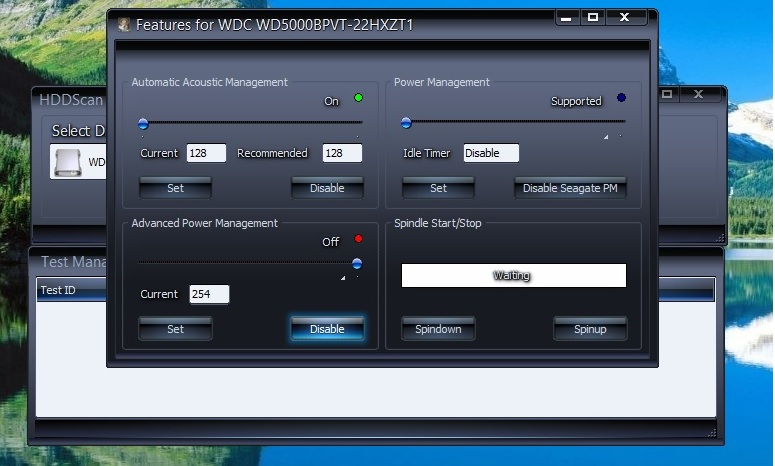The width and height of the screenshot is (775, 466).
Task: Click the hard drive icon in HDDScan window
Action: pos(68,161)
